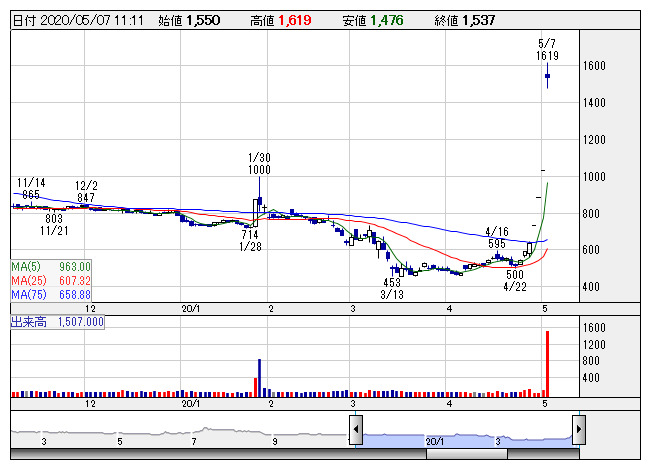The image size is (652, 469).
Task: Select the MA(75) legend entry
Action: click(51, 294)
